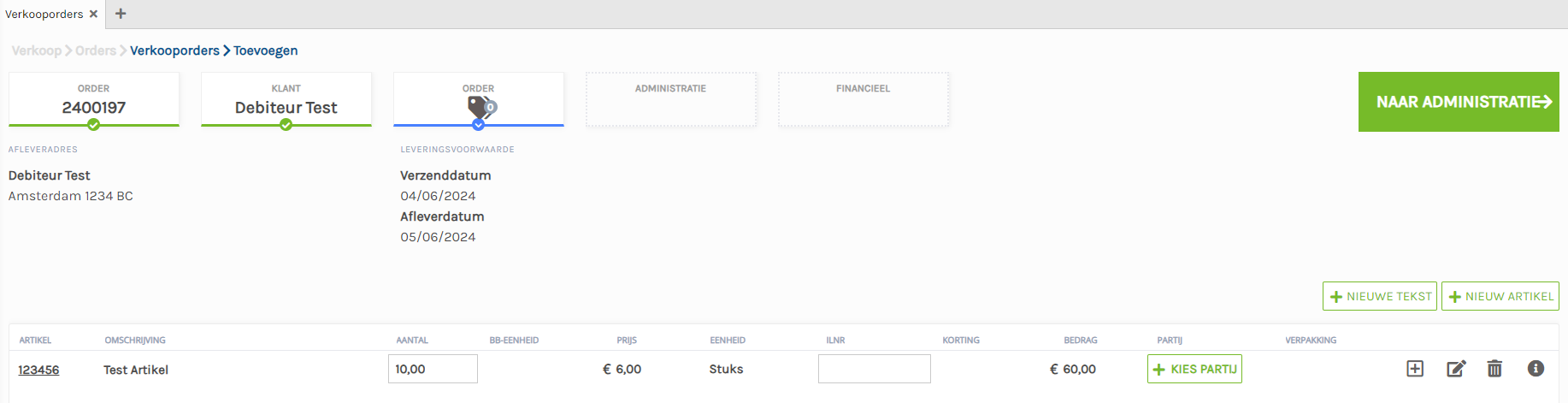Open article link 123456
1568x403 pixels.
coord(38,370)
